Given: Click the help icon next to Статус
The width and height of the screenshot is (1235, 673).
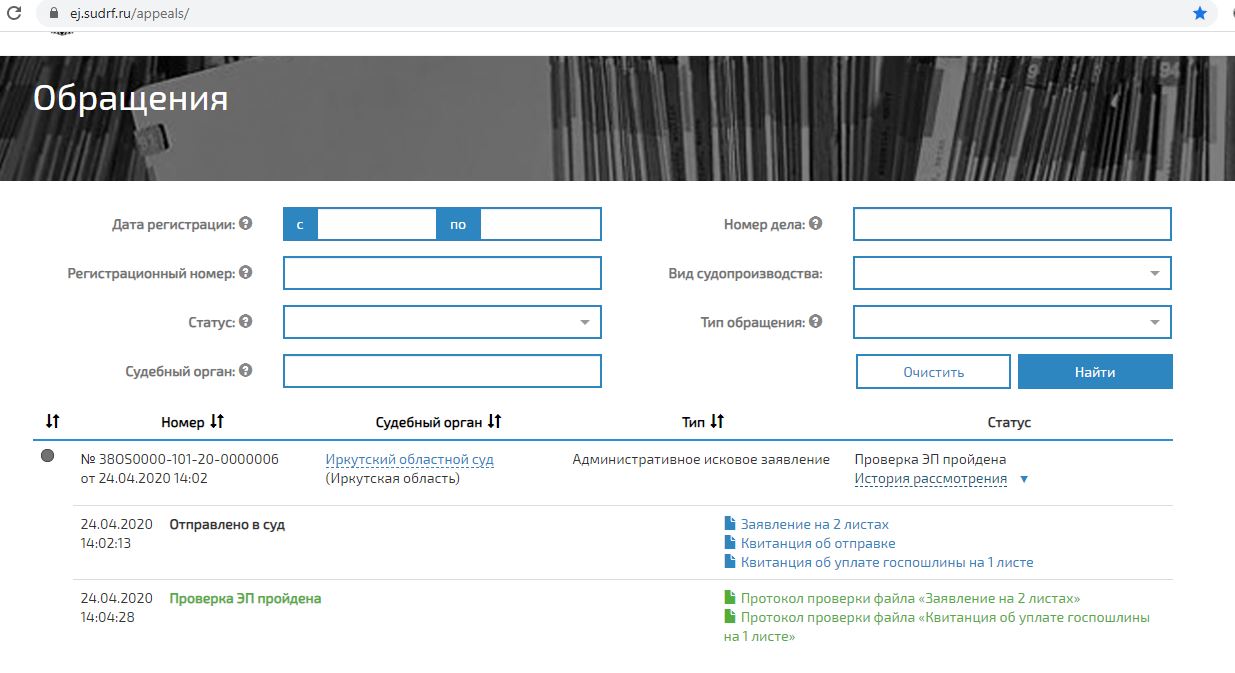Looking at the screenshot, I should [246, 321].
